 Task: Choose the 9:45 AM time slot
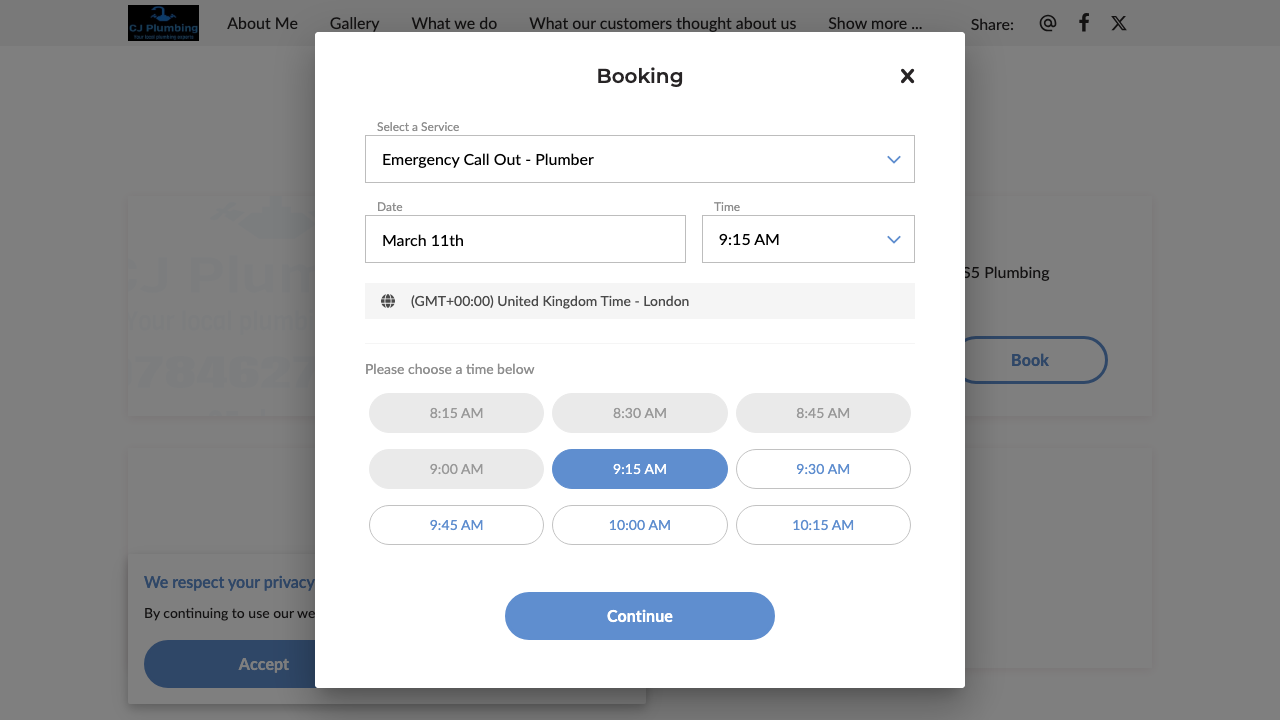pyautogui.click(x=456, y=525)
